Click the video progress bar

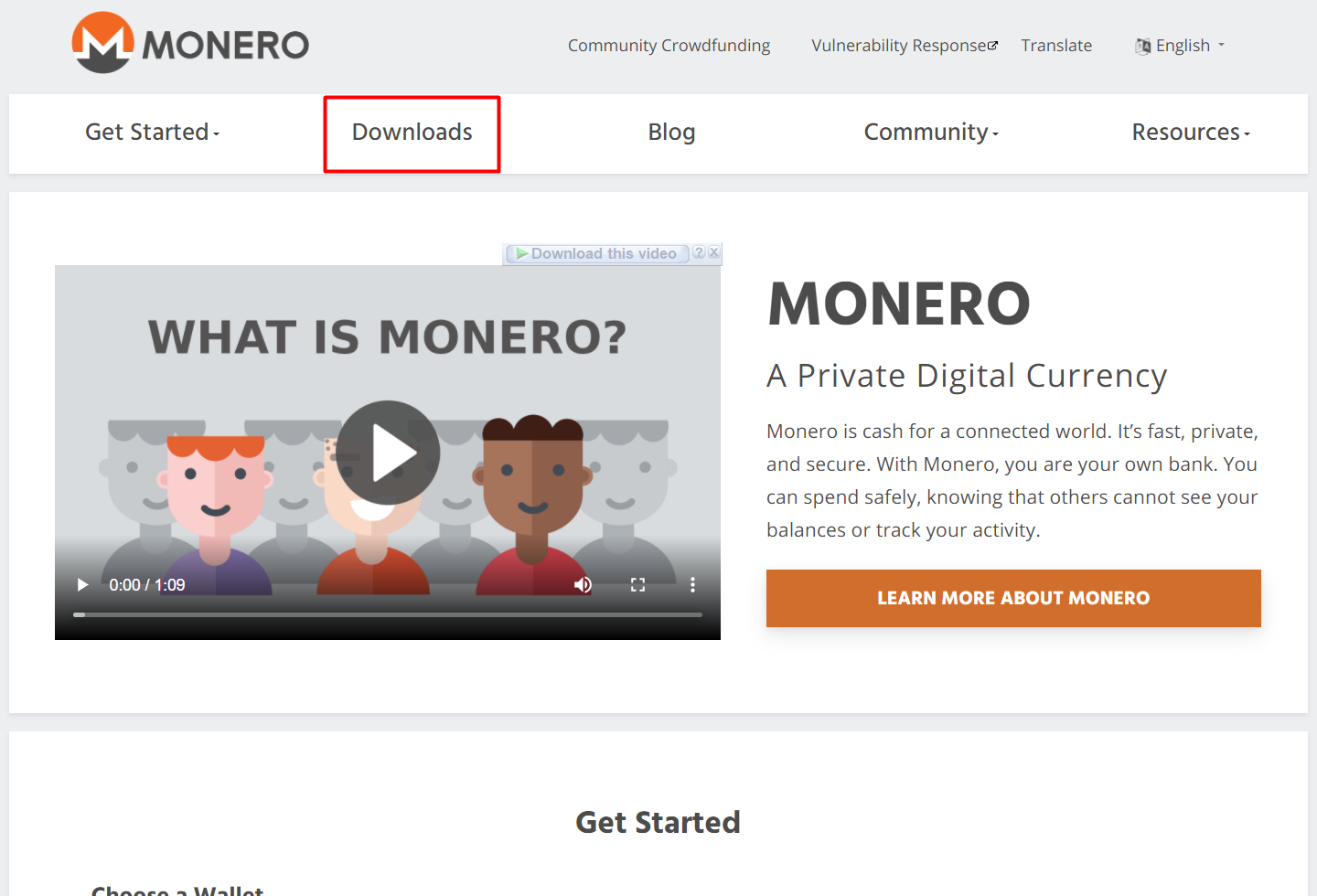[388, 614]
